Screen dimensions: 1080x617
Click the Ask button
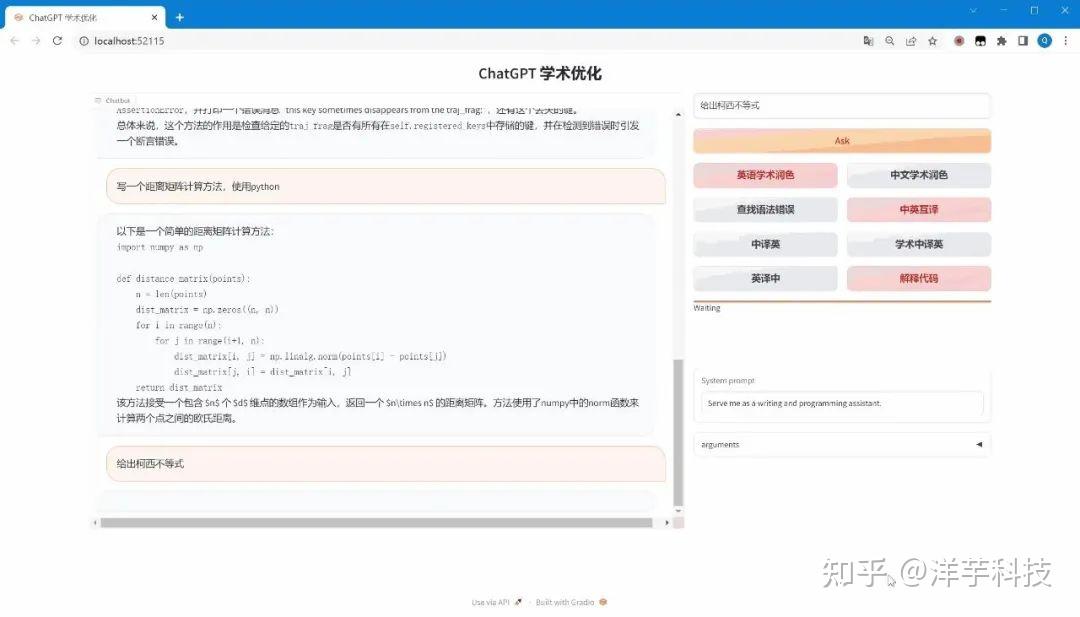click(x=841, y=140)
